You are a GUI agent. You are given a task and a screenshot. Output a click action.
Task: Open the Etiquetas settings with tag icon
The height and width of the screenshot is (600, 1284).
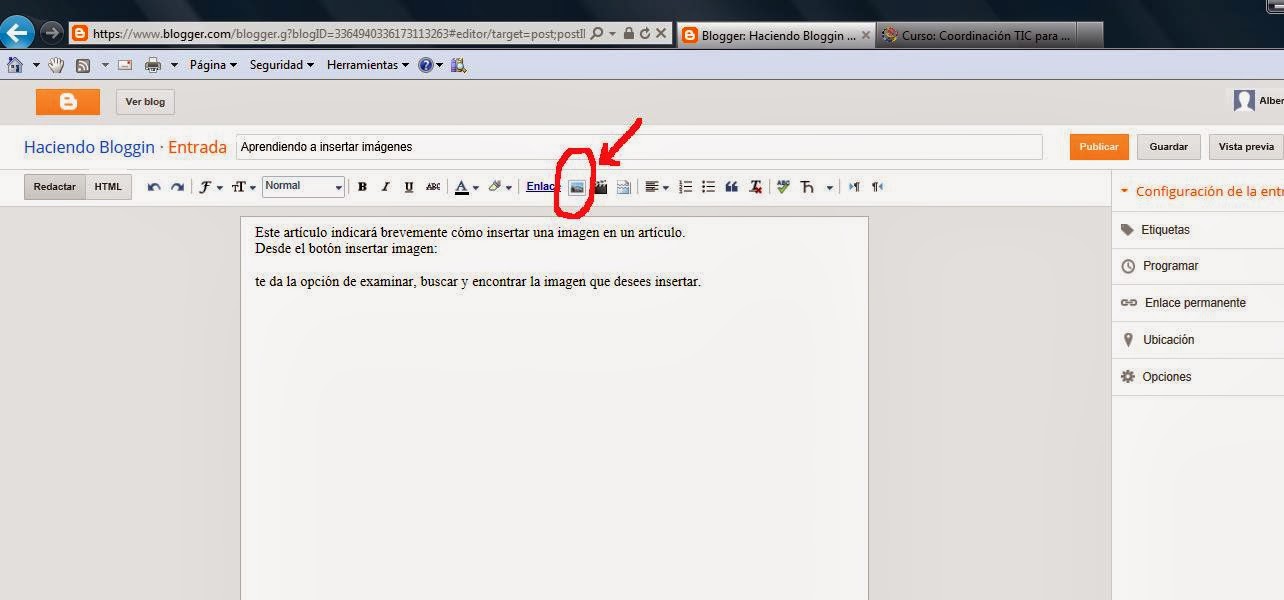(1168, 229)
